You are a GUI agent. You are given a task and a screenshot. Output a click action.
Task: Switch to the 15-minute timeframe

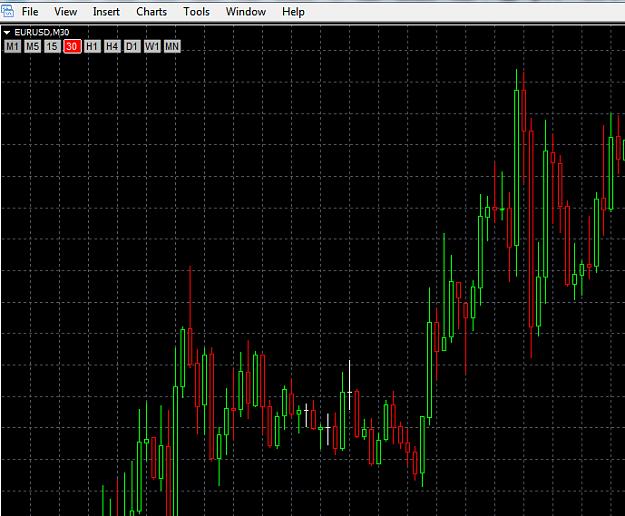tap(52, 47)
